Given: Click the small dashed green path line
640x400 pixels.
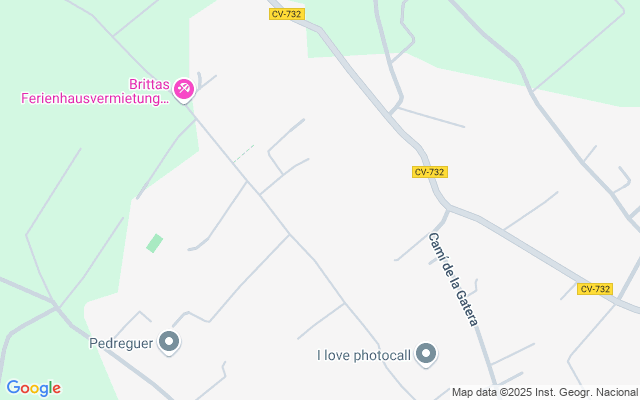Looking at the screenshot, I should click(244, 153).
